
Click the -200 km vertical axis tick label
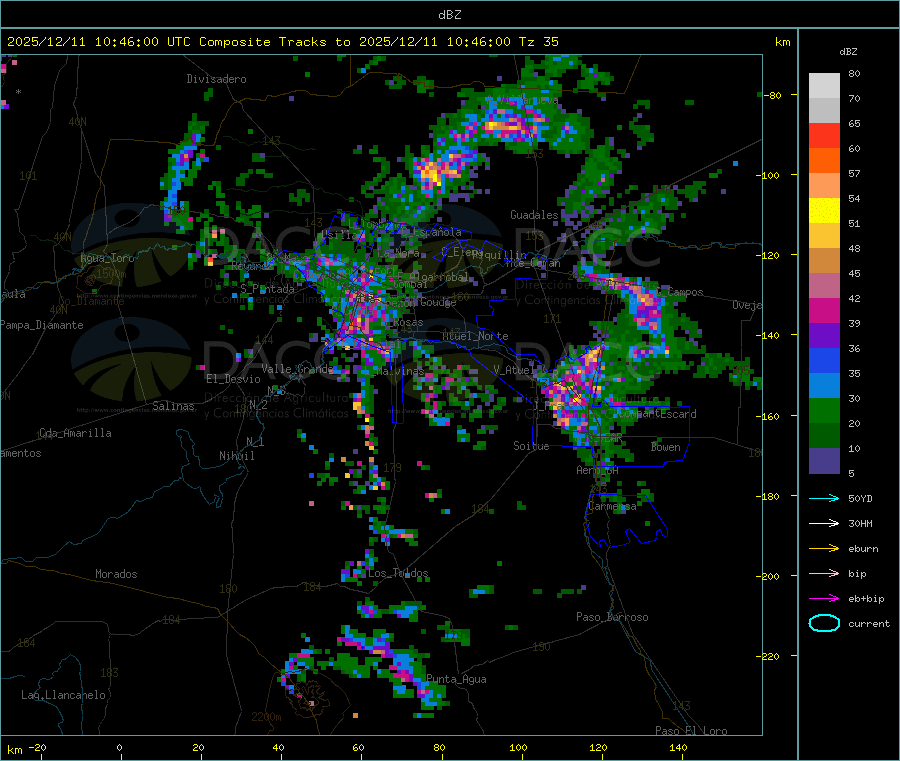click(x=770, y=576)
